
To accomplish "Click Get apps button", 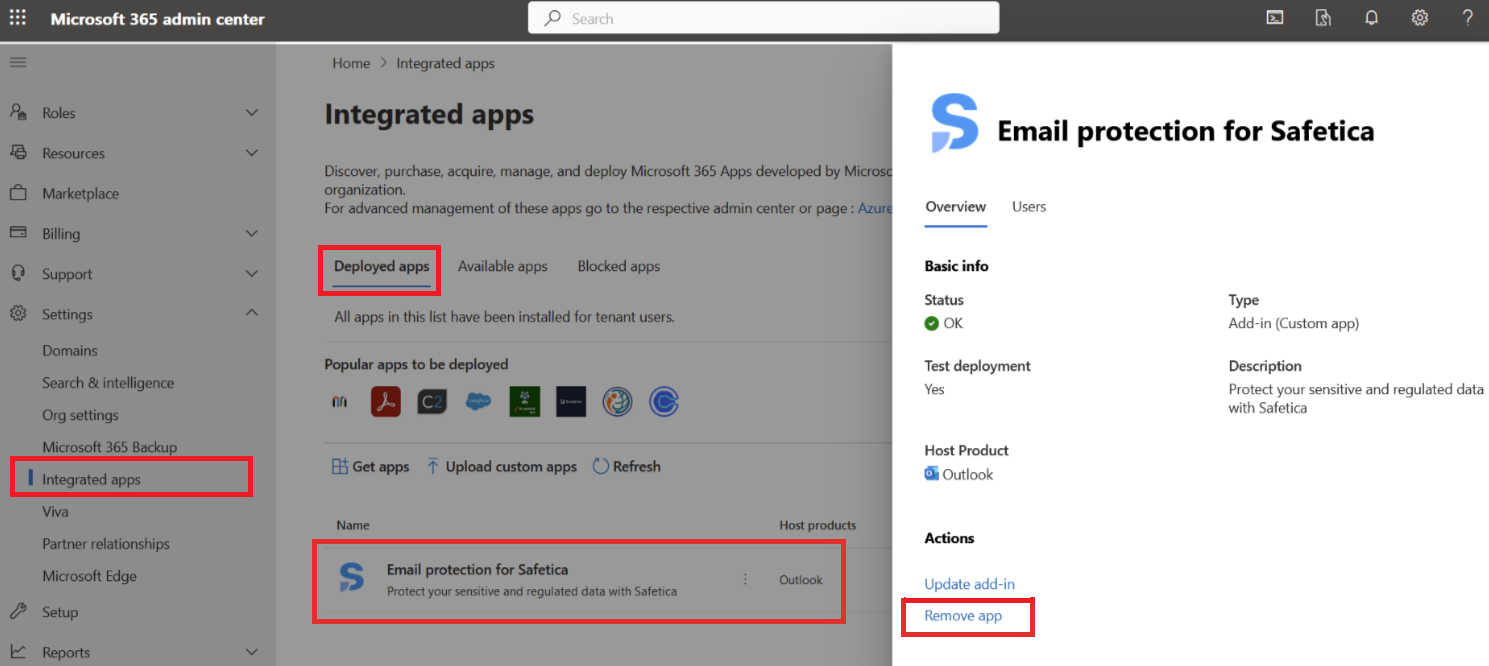I will coord(370,466).
